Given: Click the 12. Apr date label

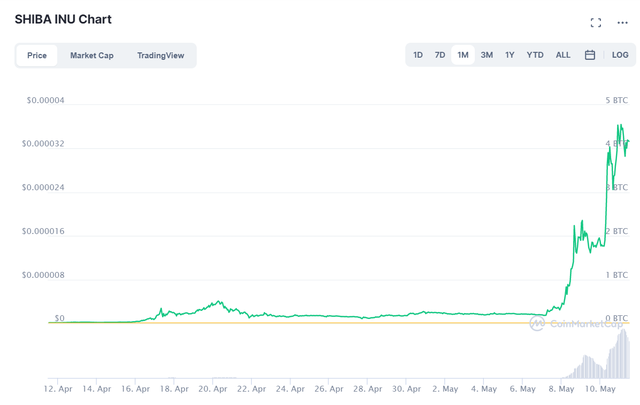Looking at the screenshot, I should (x=58, y=389).
